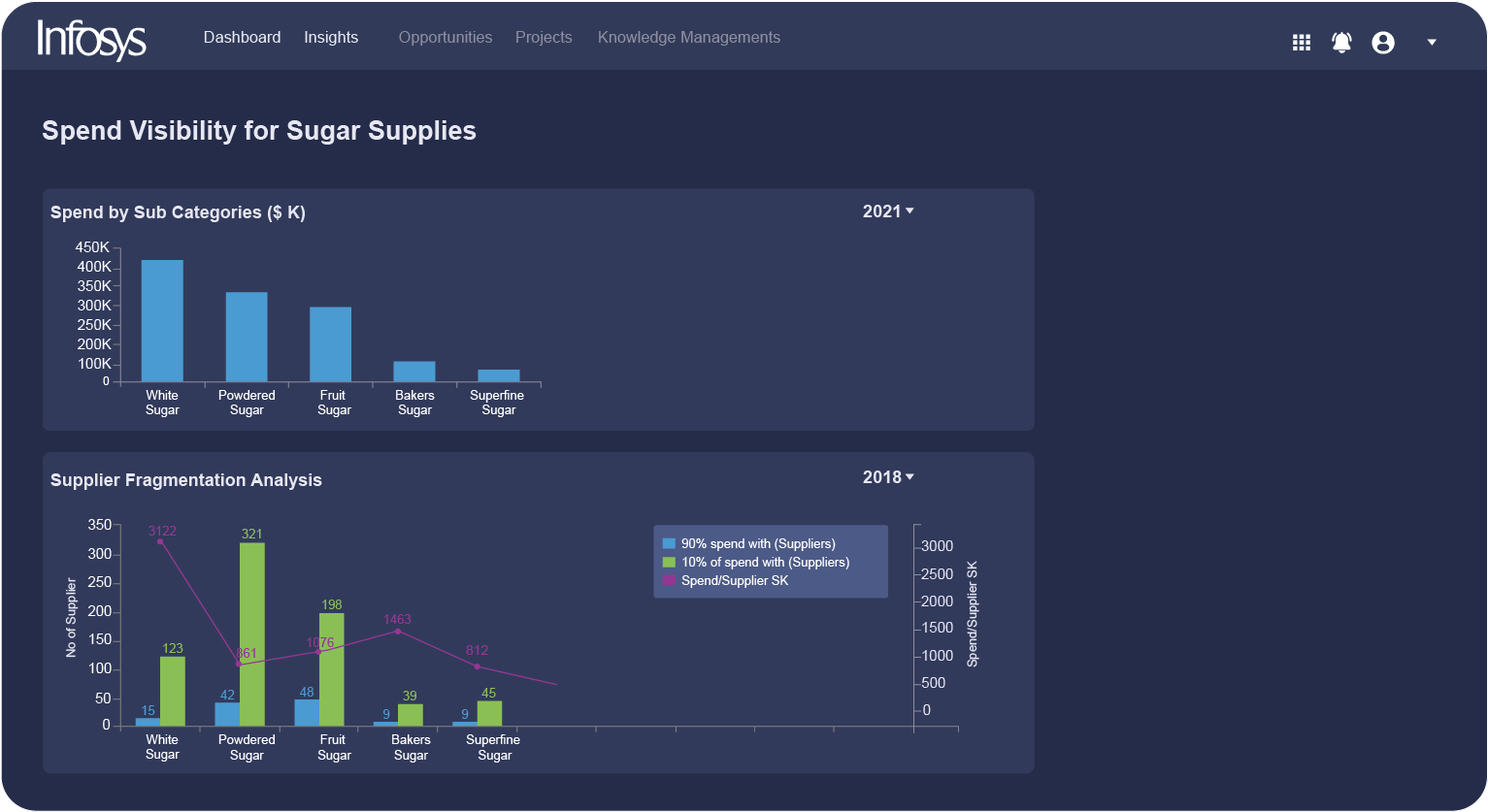
Task: Click the White Sugar bar in spend chart
Action: pyautogui.click(x=162, y=320)
